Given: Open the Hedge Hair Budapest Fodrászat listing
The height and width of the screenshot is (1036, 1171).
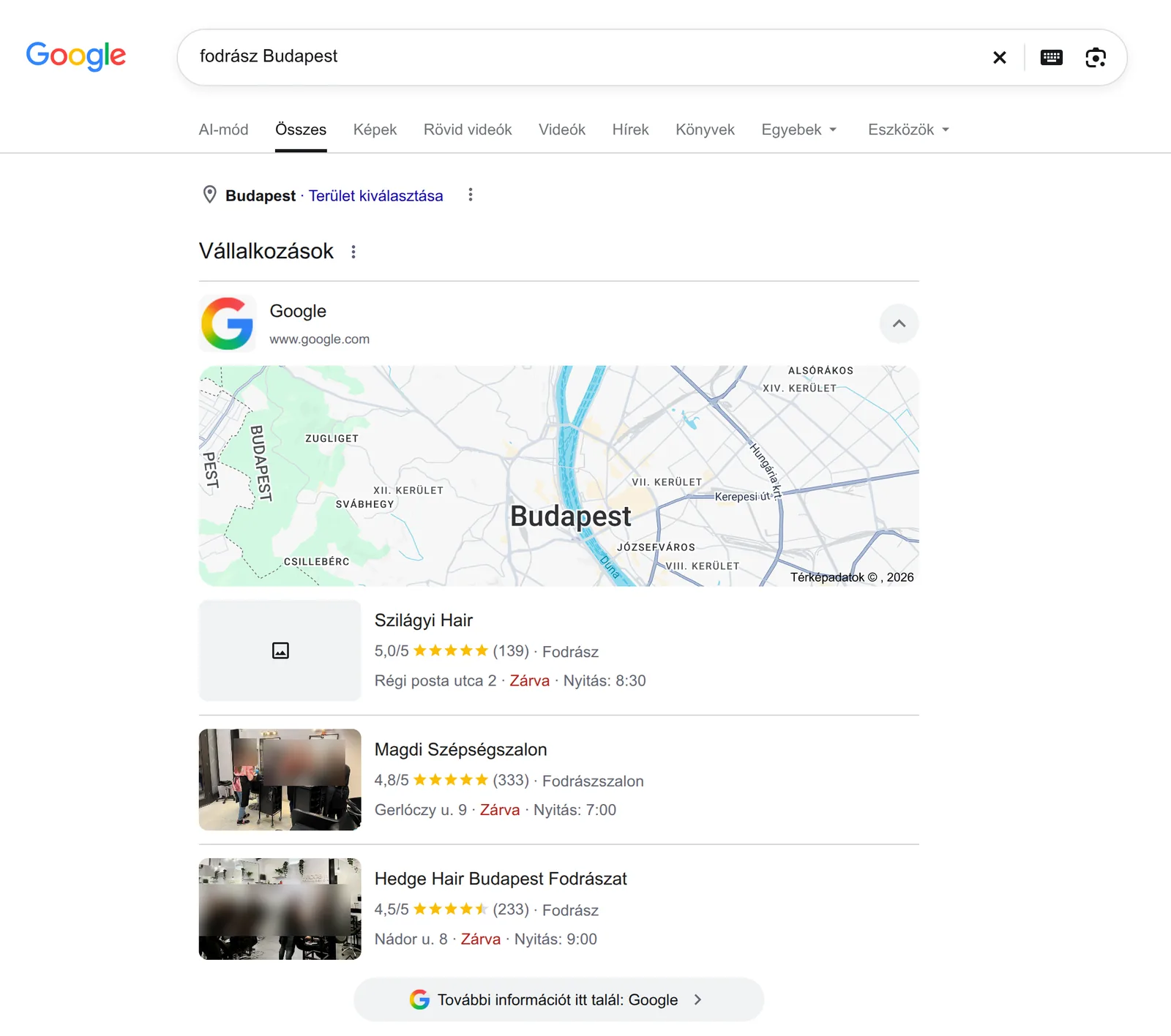Looking at the screenshot, I should point(501,879).
